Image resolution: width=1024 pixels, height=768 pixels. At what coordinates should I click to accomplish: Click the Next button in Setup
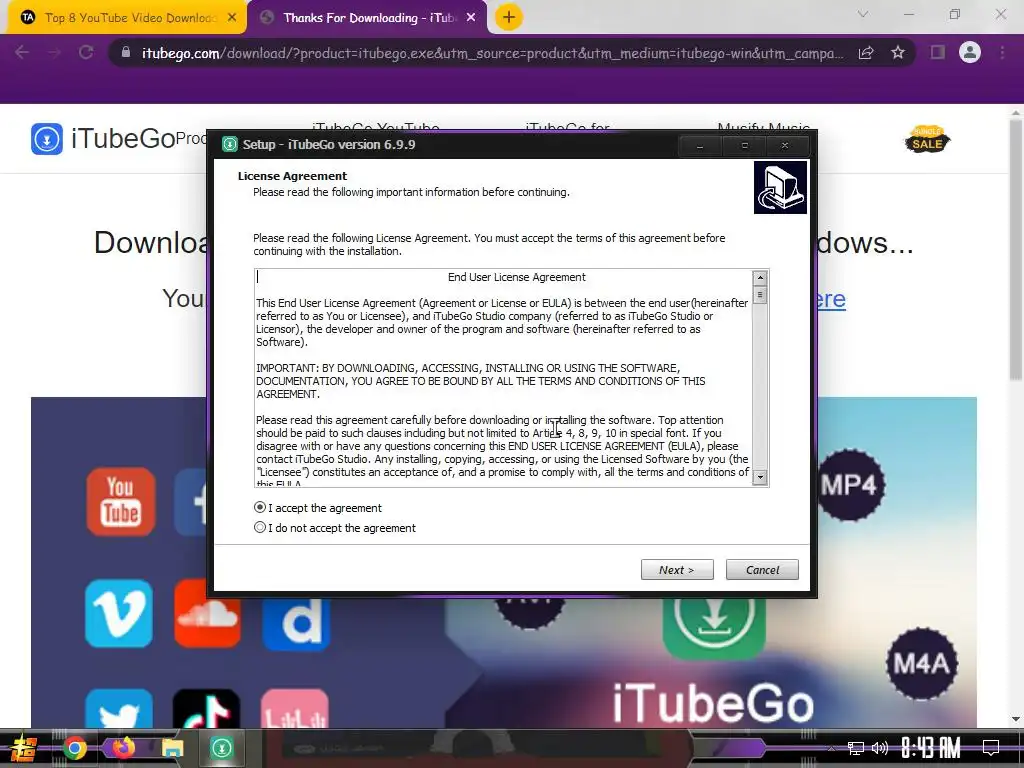tap(677, 569)
